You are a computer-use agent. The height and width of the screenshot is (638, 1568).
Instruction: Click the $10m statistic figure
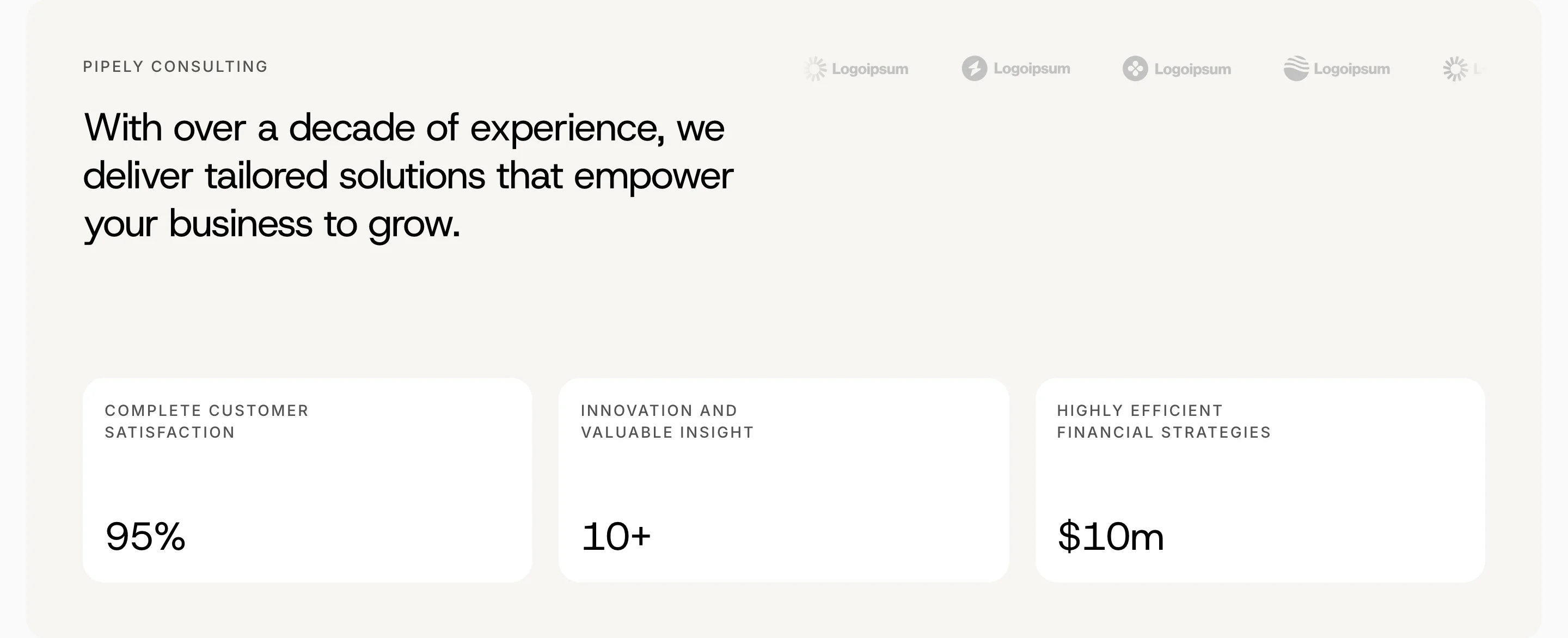pyautogui.click(x=1111, y=536)
